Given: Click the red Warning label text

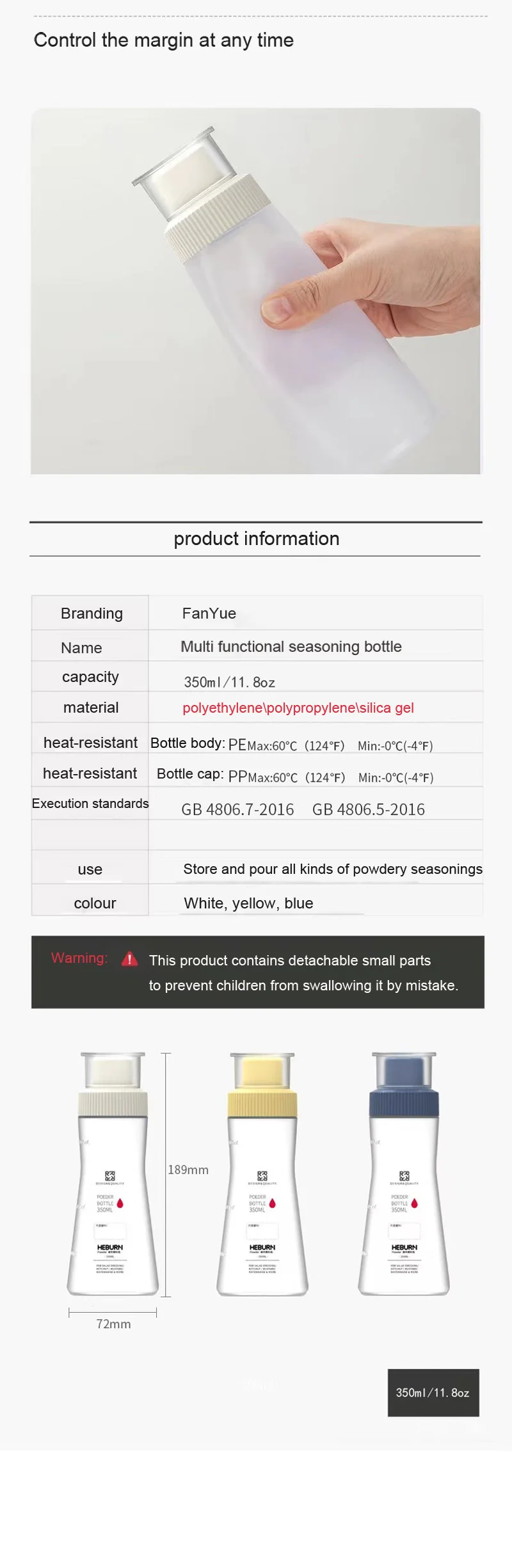Looking at the screenshot, I should click(79, 958).
